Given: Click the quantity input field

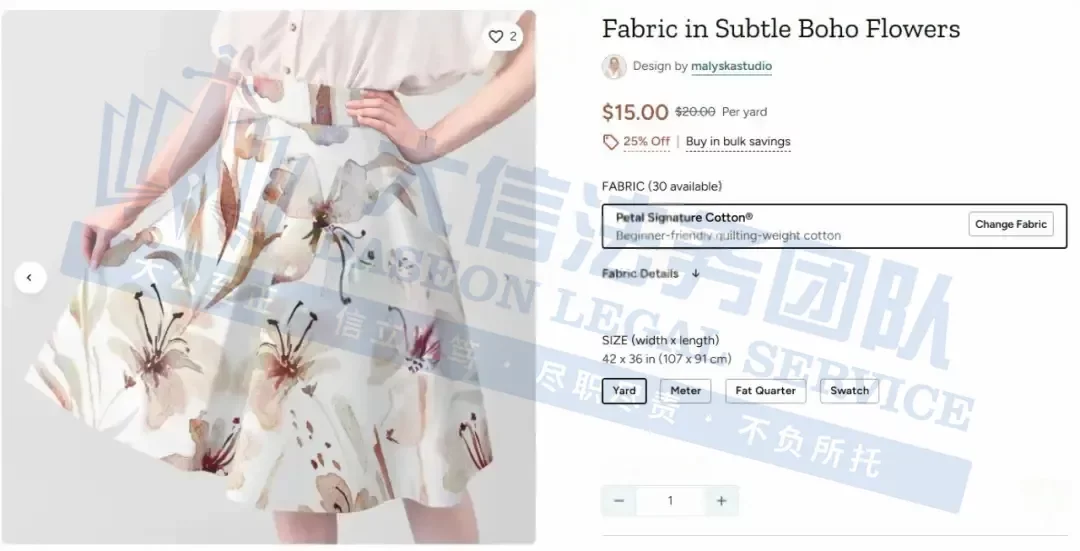Looking at the screenshot, I should [x=669, y=501].
